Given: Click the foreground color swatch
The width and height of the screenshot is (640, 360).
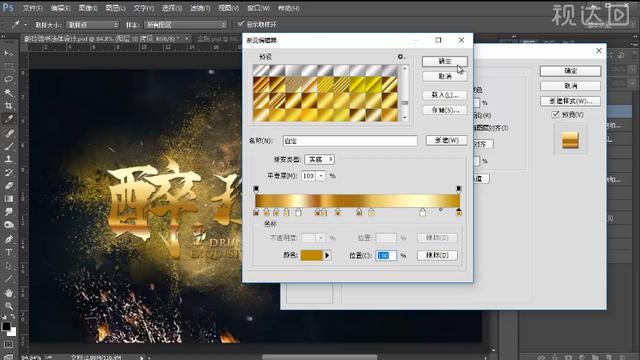Looking at the screenshot, I should (x=6, y=326).
